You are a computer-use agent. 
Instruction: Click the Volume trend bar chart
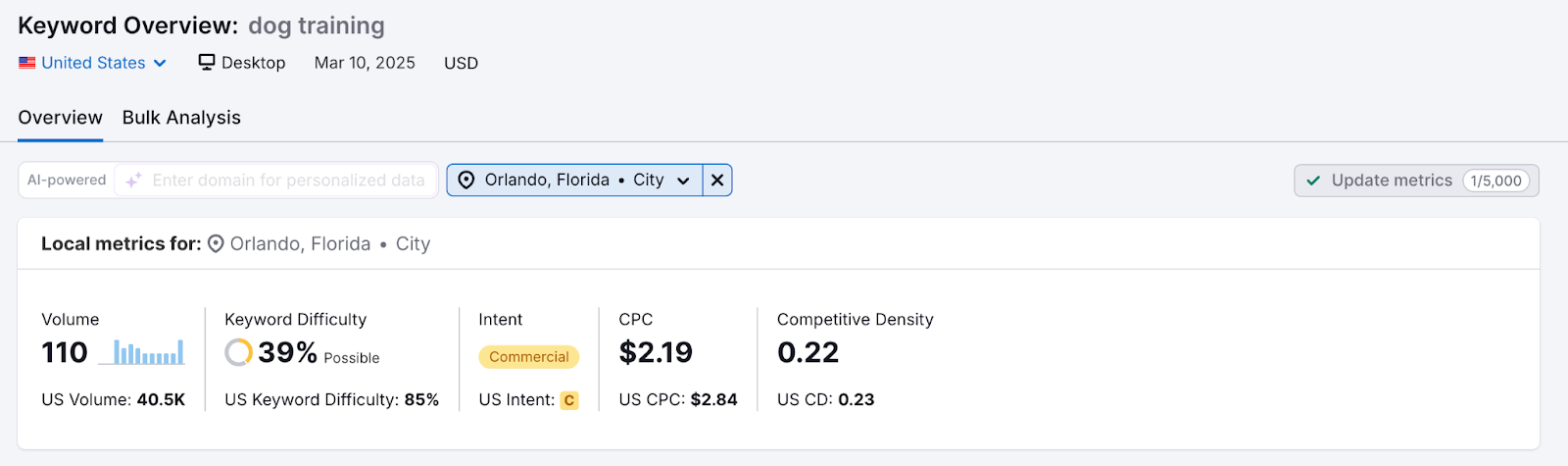tap(148, 352)
